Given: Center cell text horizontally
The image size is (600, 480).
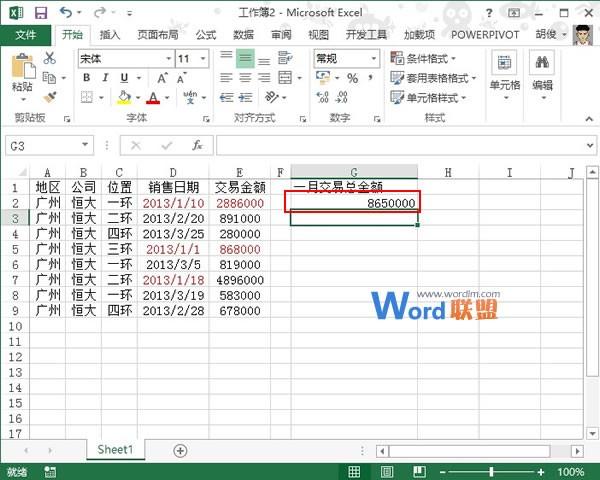Looking at the screenshot, I should pos(245,78).
